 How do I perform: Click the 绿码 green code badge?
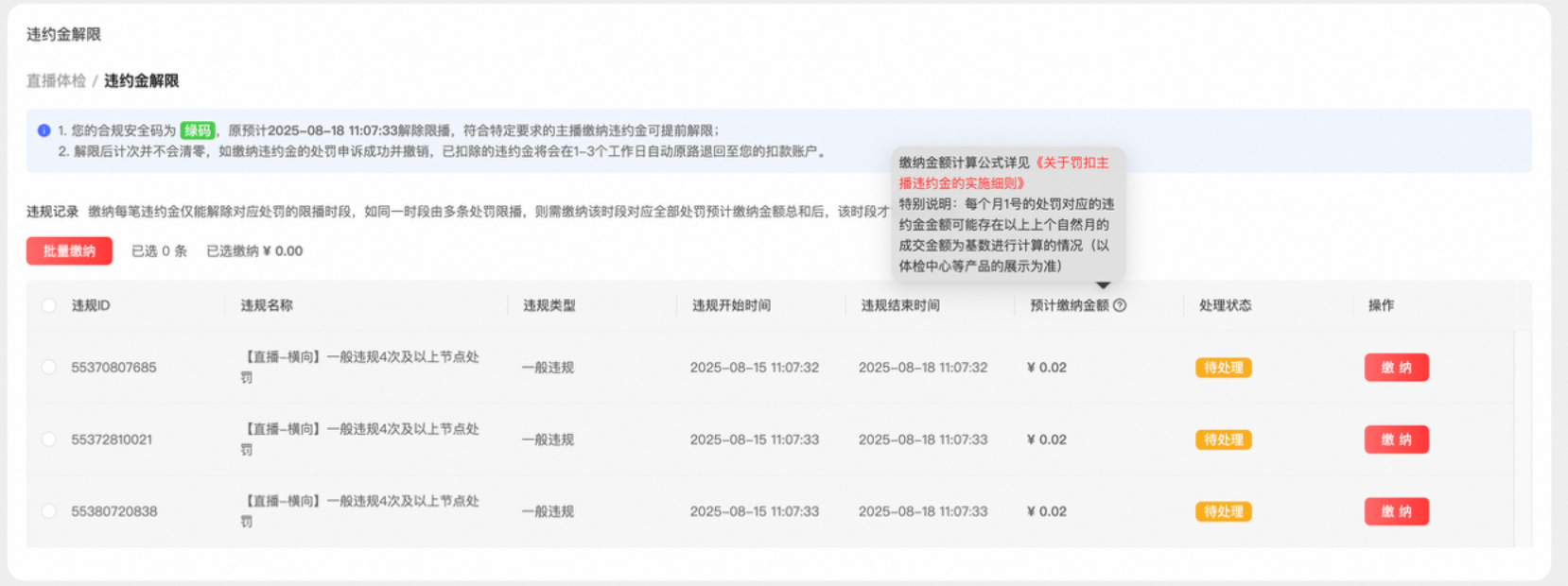tap(198, 130)
